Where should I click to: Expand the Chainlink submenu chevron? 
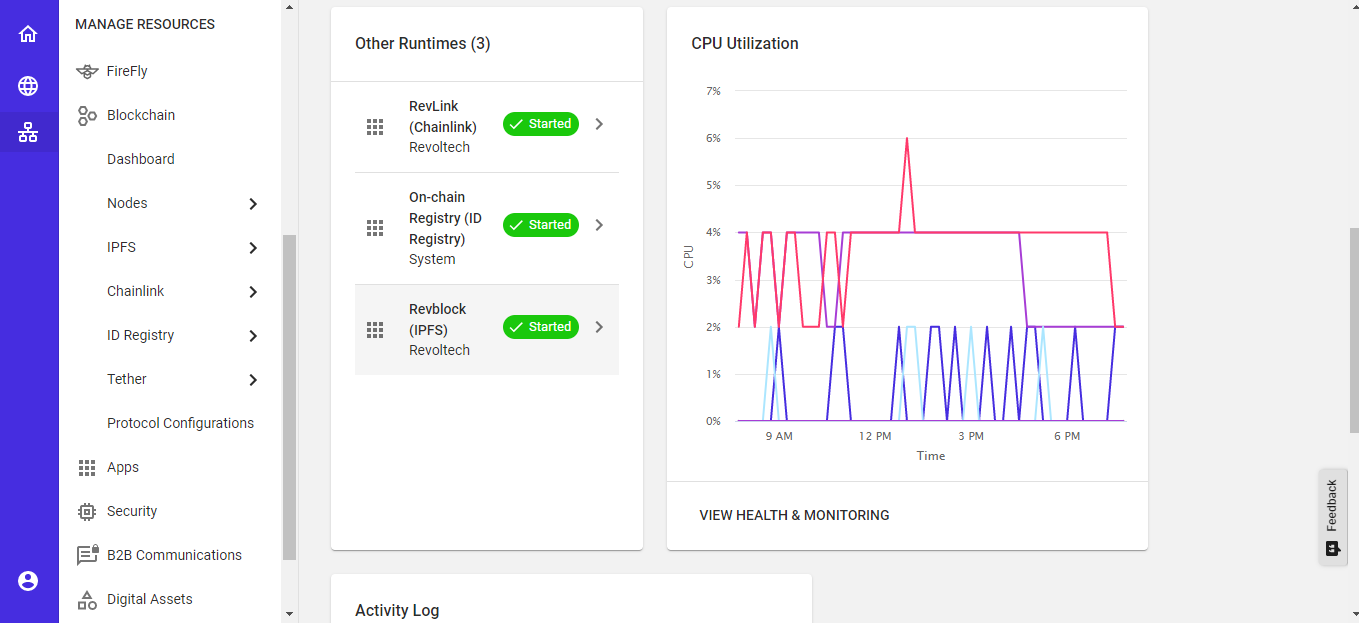[253, 292]
